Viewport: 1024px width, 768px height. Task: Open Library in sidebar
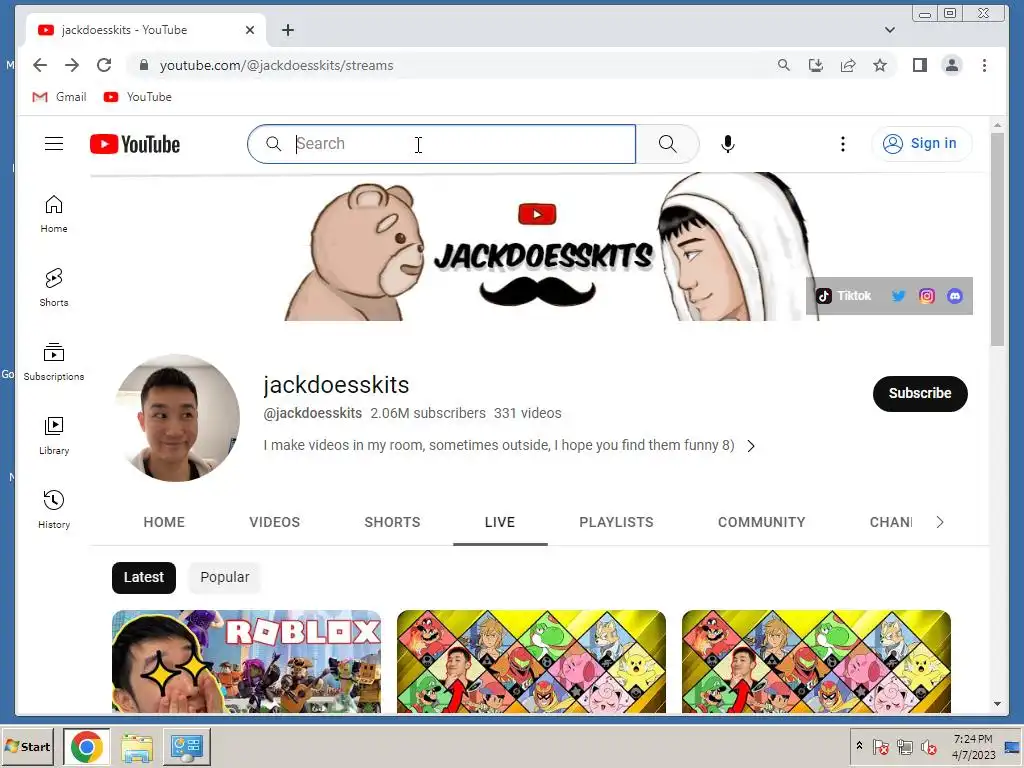click(x=54, y=436)
